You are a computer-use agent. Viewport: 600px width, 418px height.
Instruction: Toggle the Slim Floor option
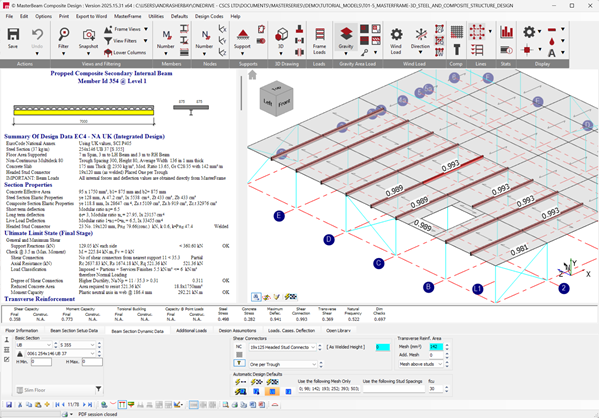tap(54, 390)
